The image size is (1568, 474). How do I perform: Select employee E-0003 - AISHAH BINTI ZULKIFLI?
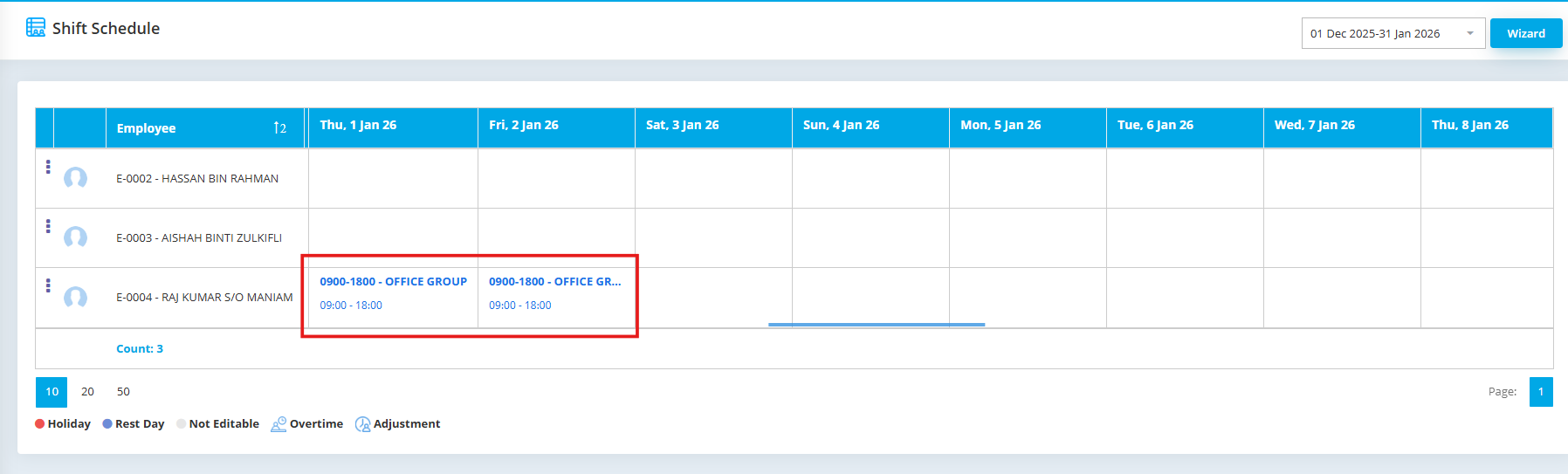[x=199, y=237]
